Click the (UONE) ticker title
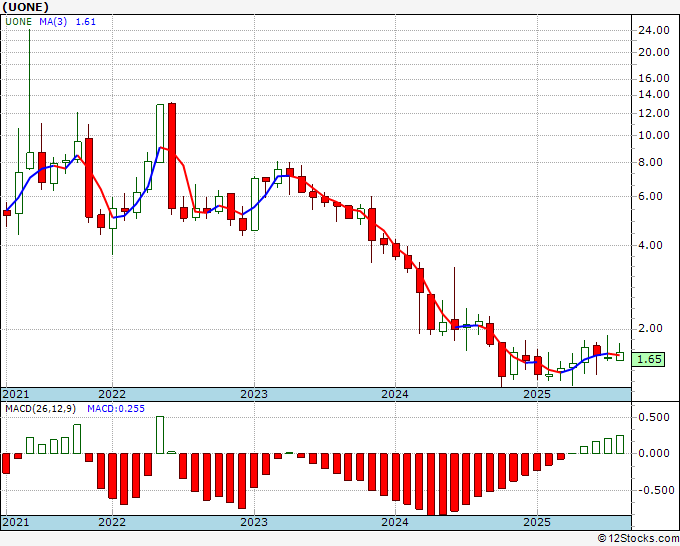Image resolution: width=680 pixels, height=546 pixels. pyautogui.click(x=25, y=7)
